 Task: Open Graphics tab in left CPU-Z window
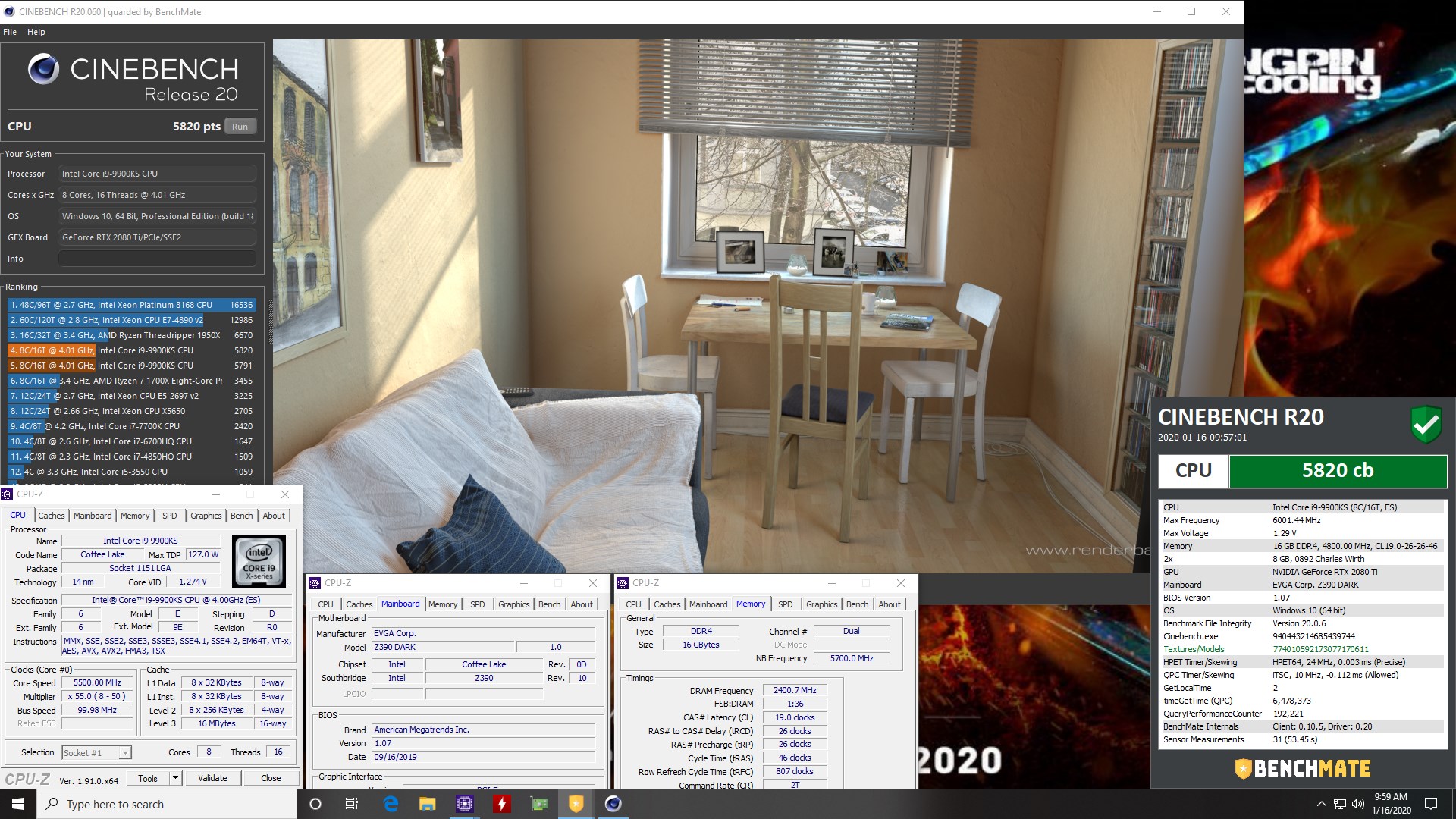pos(206,516)
